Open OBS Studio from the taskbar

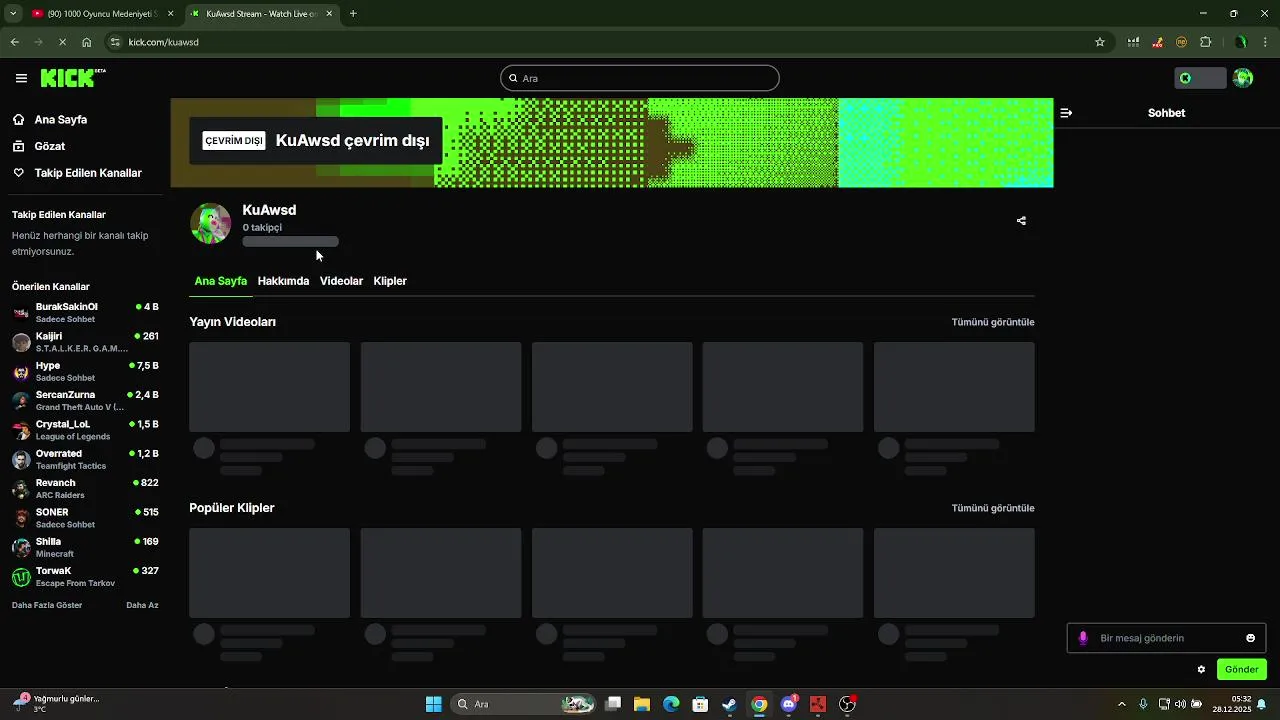pyautogui.click(x=847, y=704)
